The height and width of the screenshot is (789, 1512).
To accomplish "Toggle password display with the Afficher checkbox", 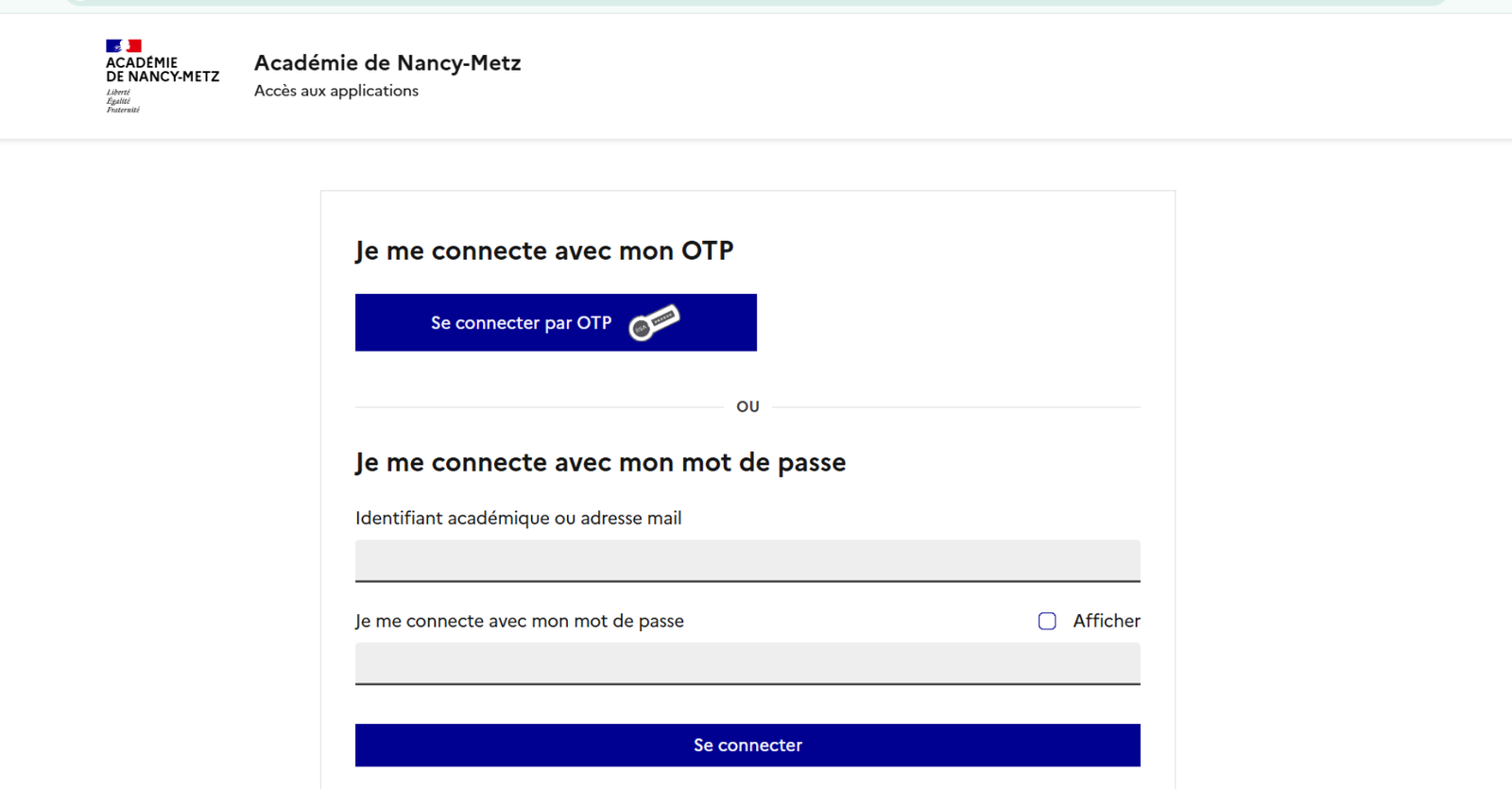I will click(1047, 621).
